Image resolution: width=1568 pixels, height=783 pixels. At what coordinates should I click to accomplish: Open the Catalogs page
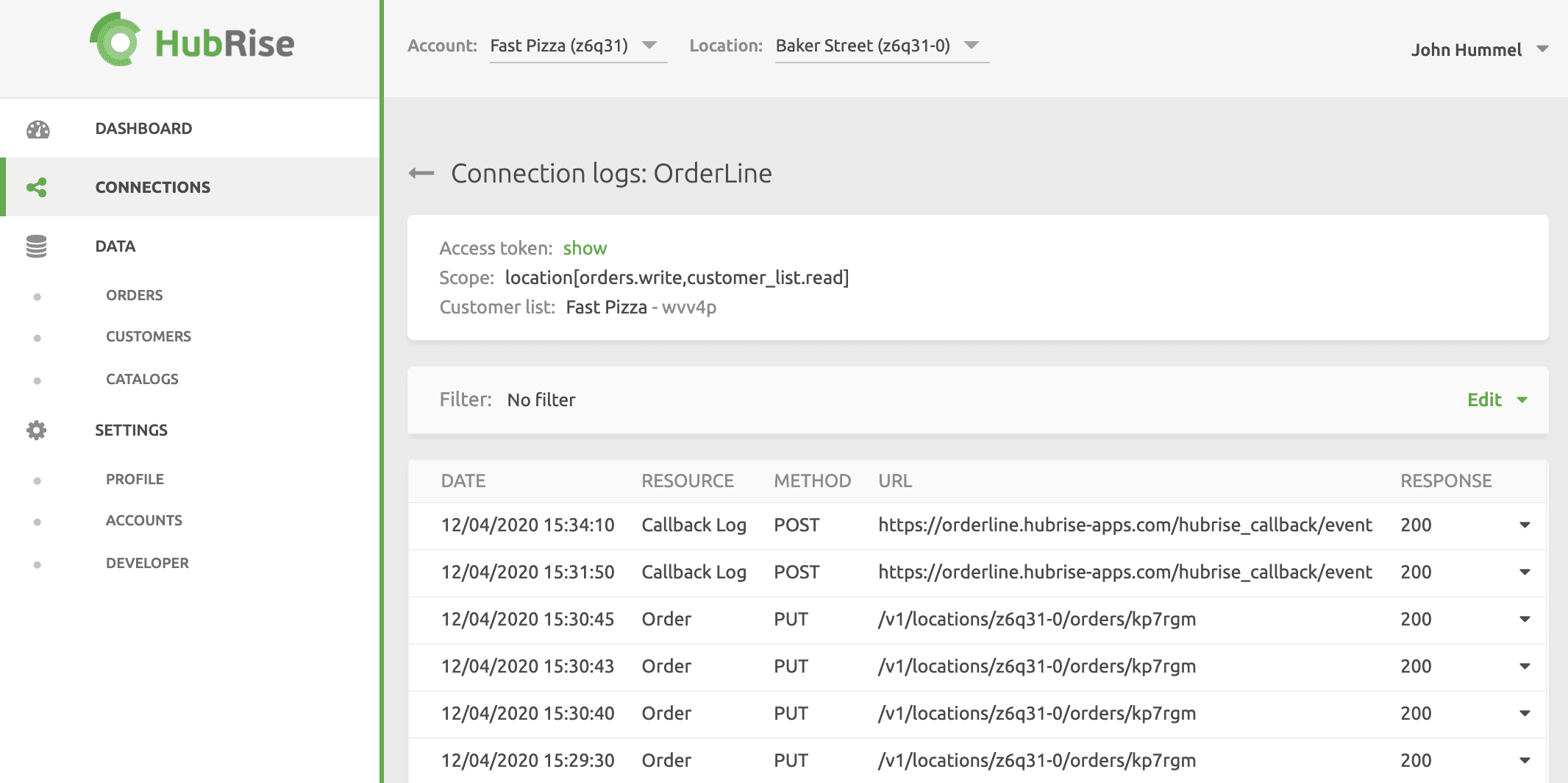tap(141, 378)
